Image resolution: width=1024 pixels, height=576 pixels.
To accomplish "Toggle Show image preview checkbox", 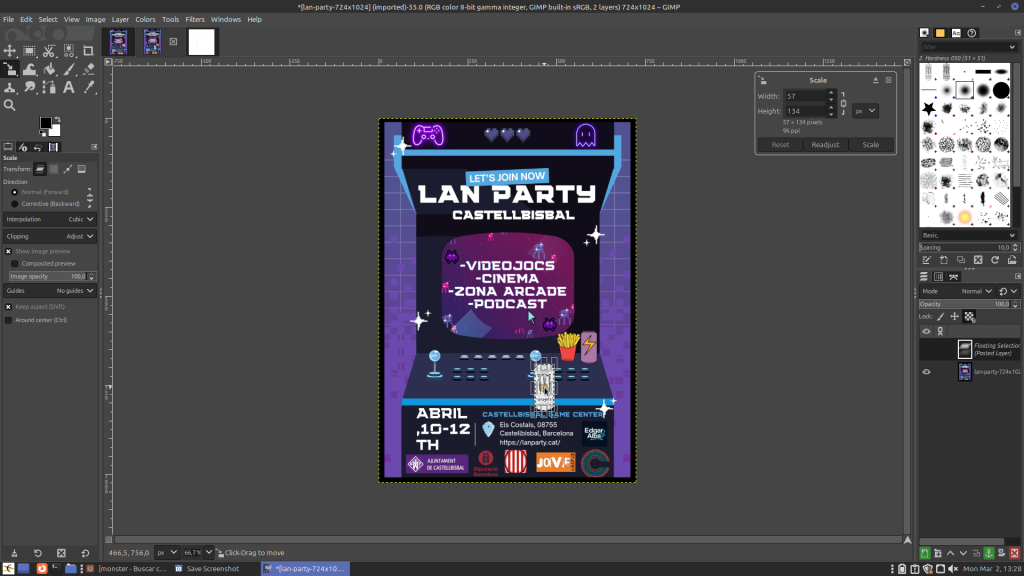I will click(x=9, y=251).
